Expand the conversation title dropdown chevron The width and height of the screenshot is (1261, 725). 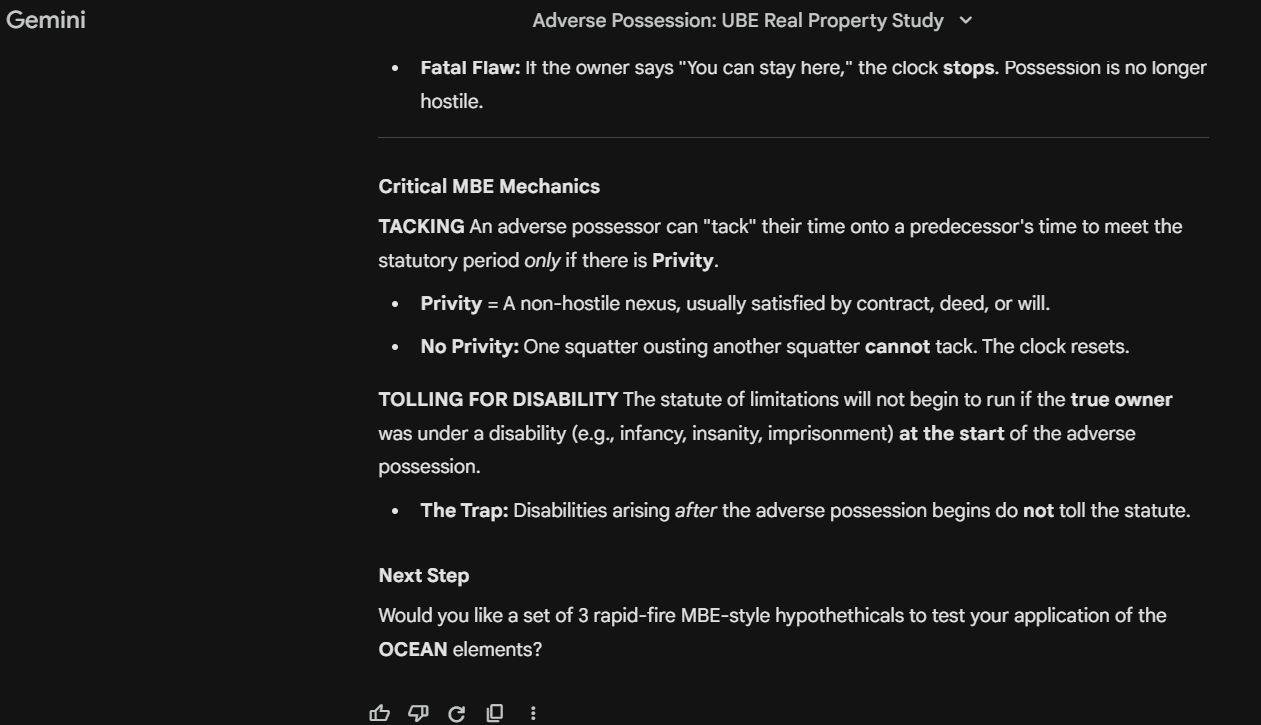[x=965, y=20]
